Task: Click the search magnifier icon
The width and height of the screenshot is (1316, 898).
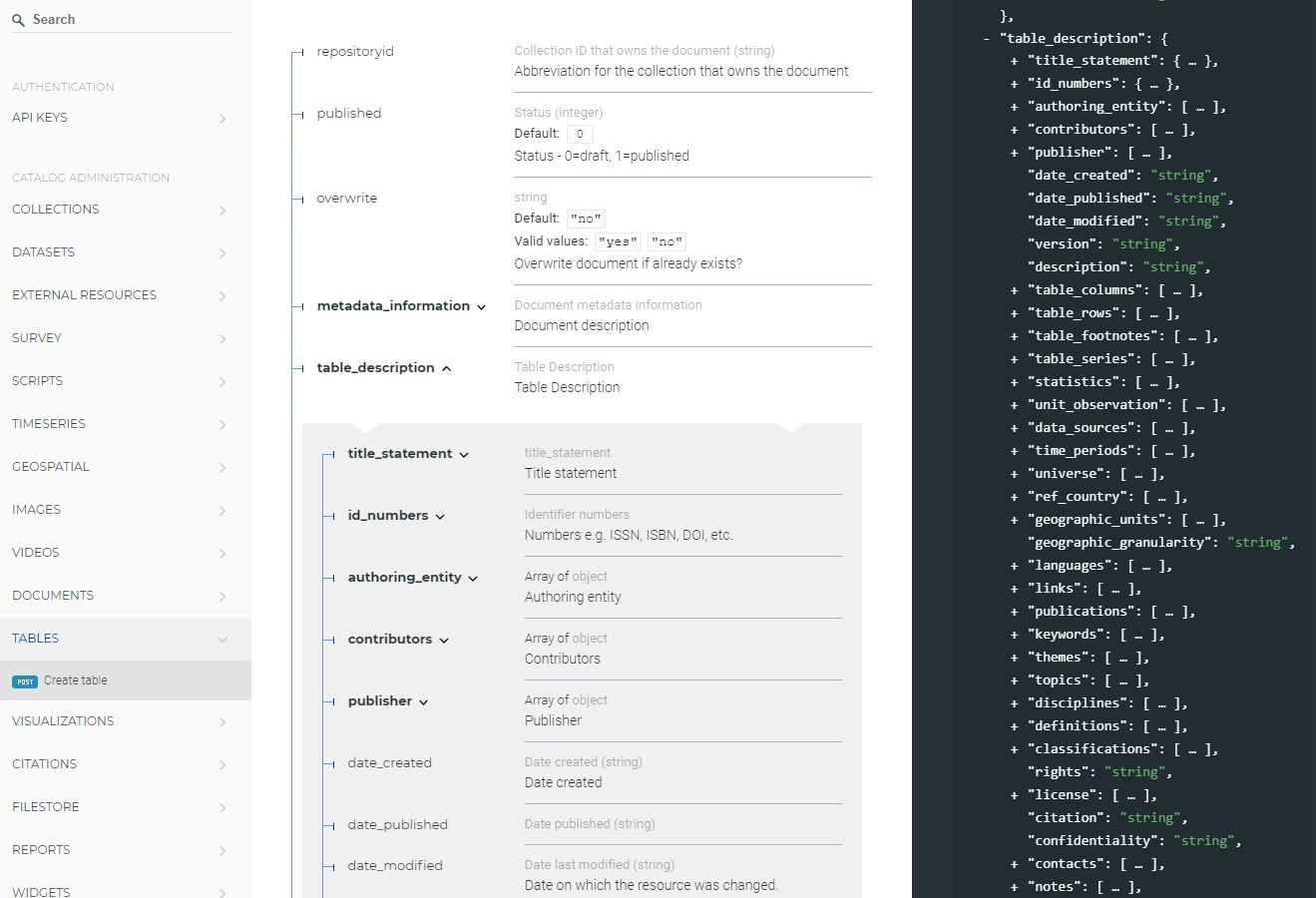Action: 18,20
